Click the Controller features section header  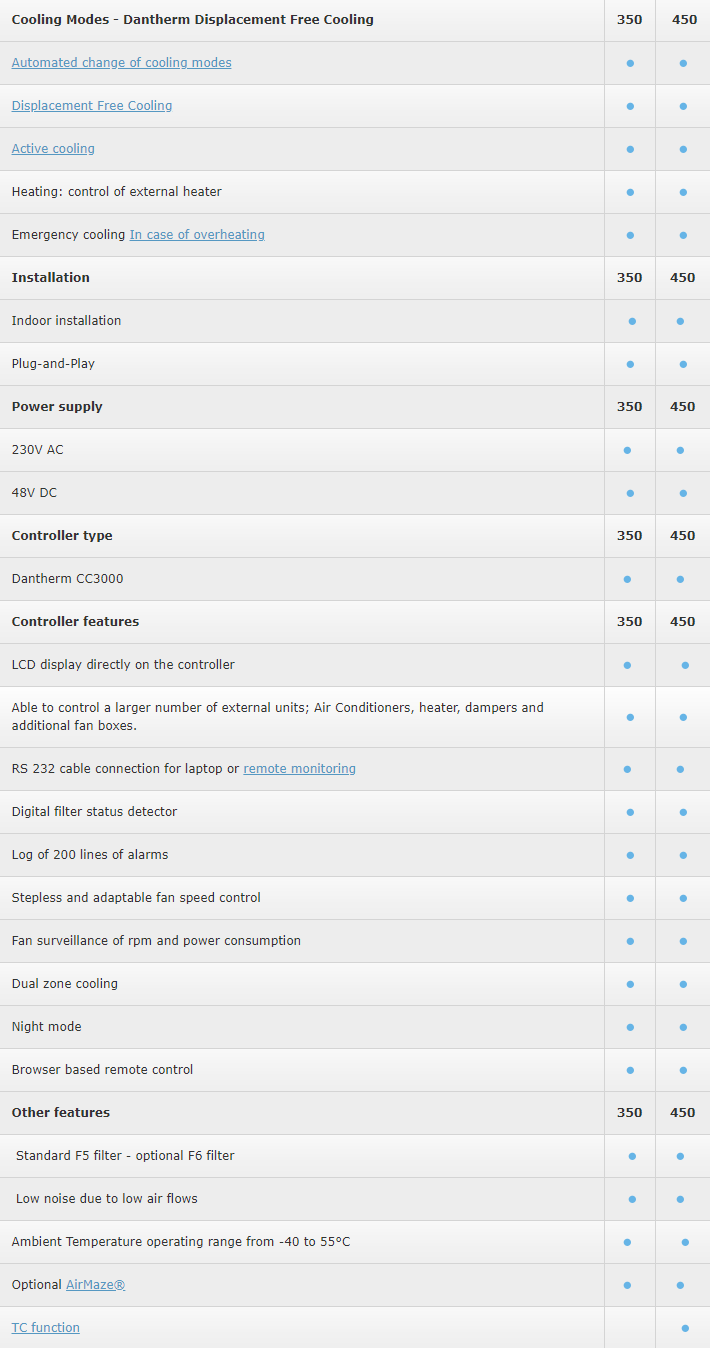75,622
